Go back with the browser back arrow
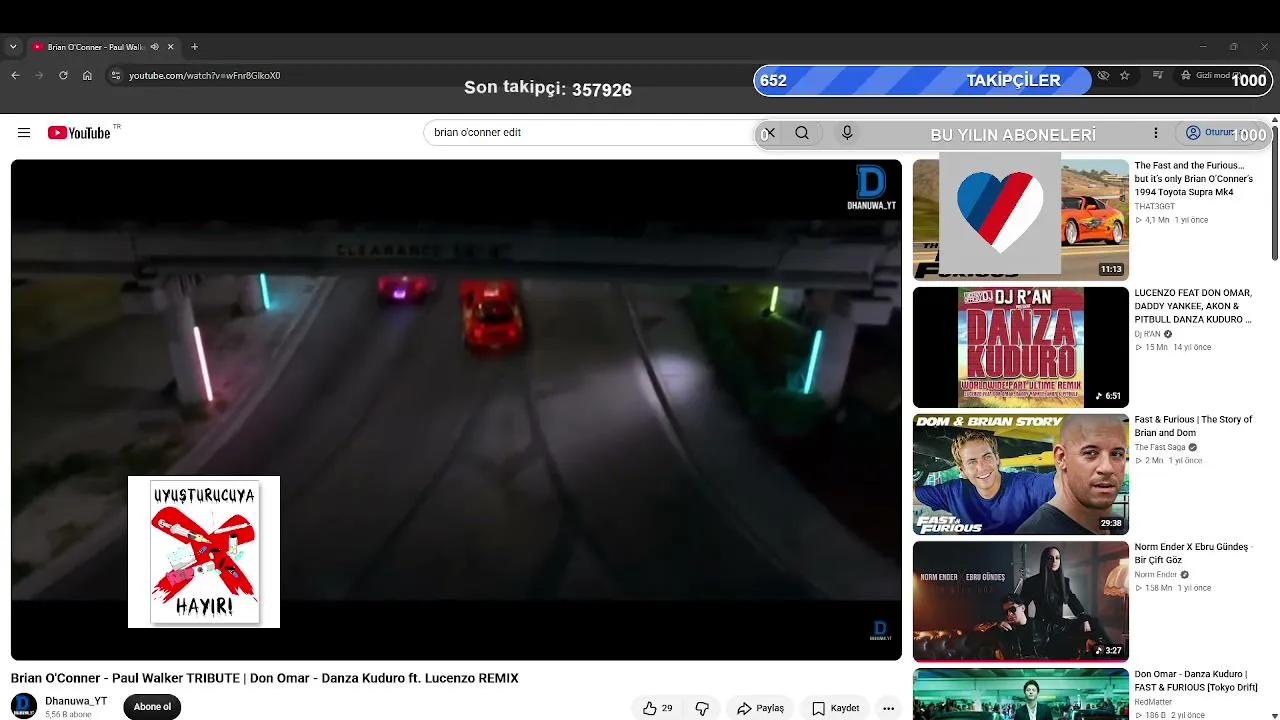 [x=15, y=75]
